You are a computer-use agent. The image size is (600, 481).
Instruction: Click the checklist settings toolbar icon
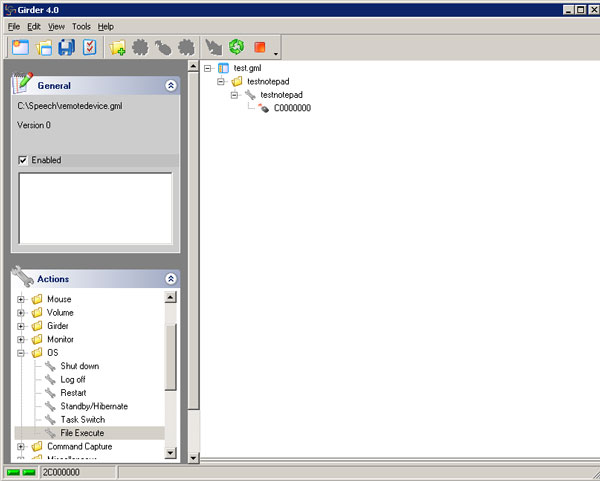90,47
